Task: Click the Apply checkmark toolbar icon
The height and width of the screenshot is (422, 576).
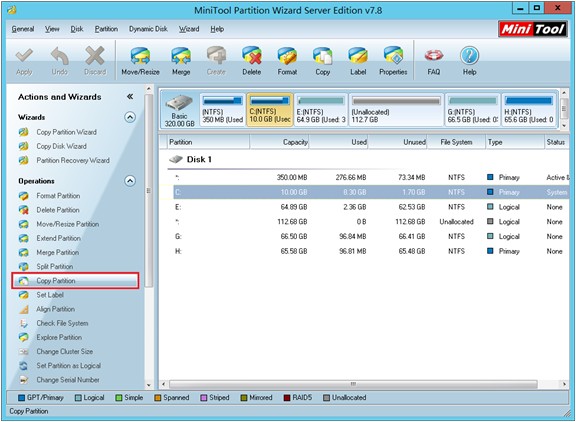Action: pyautogui.click(x=24, y=61)
